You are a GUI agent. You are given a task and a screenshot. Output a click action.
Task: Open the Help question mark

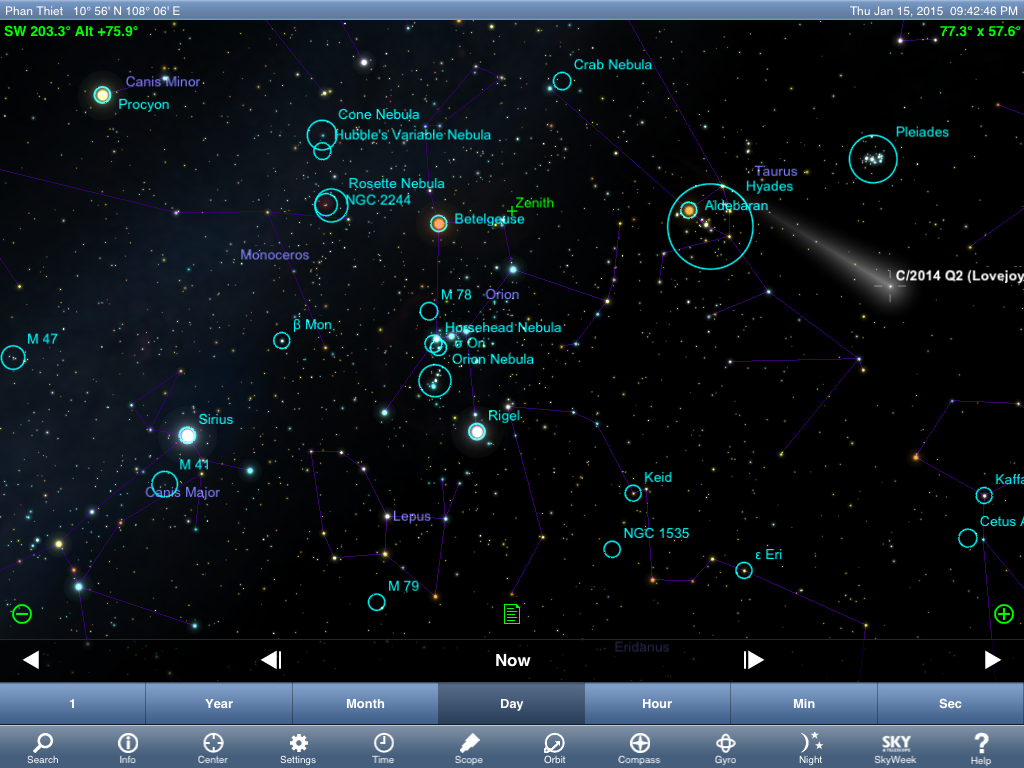pyautogui.click(x=981, y=746)
